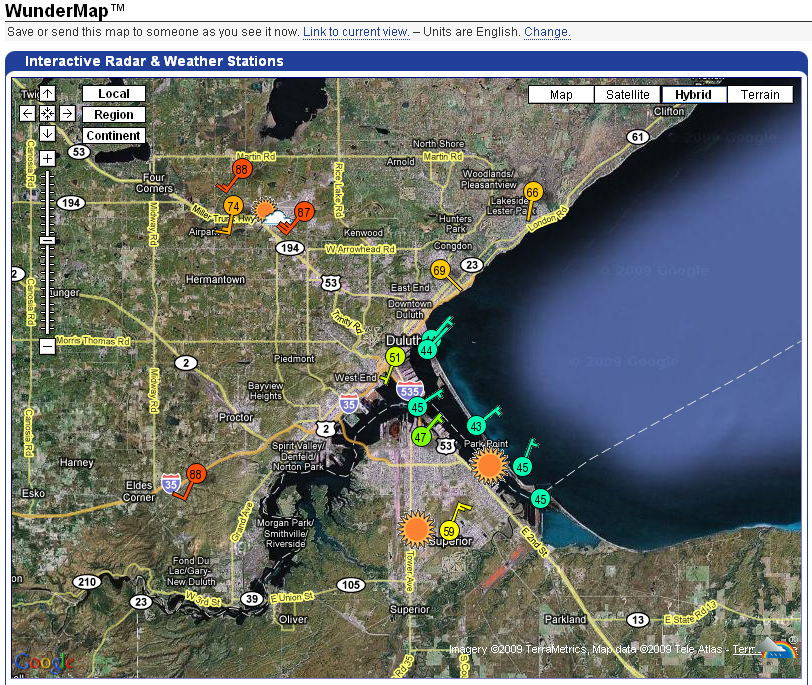Select the Hybrid view tab
The height and width of the screenshot is (685, 812).
tap(693, 95)
